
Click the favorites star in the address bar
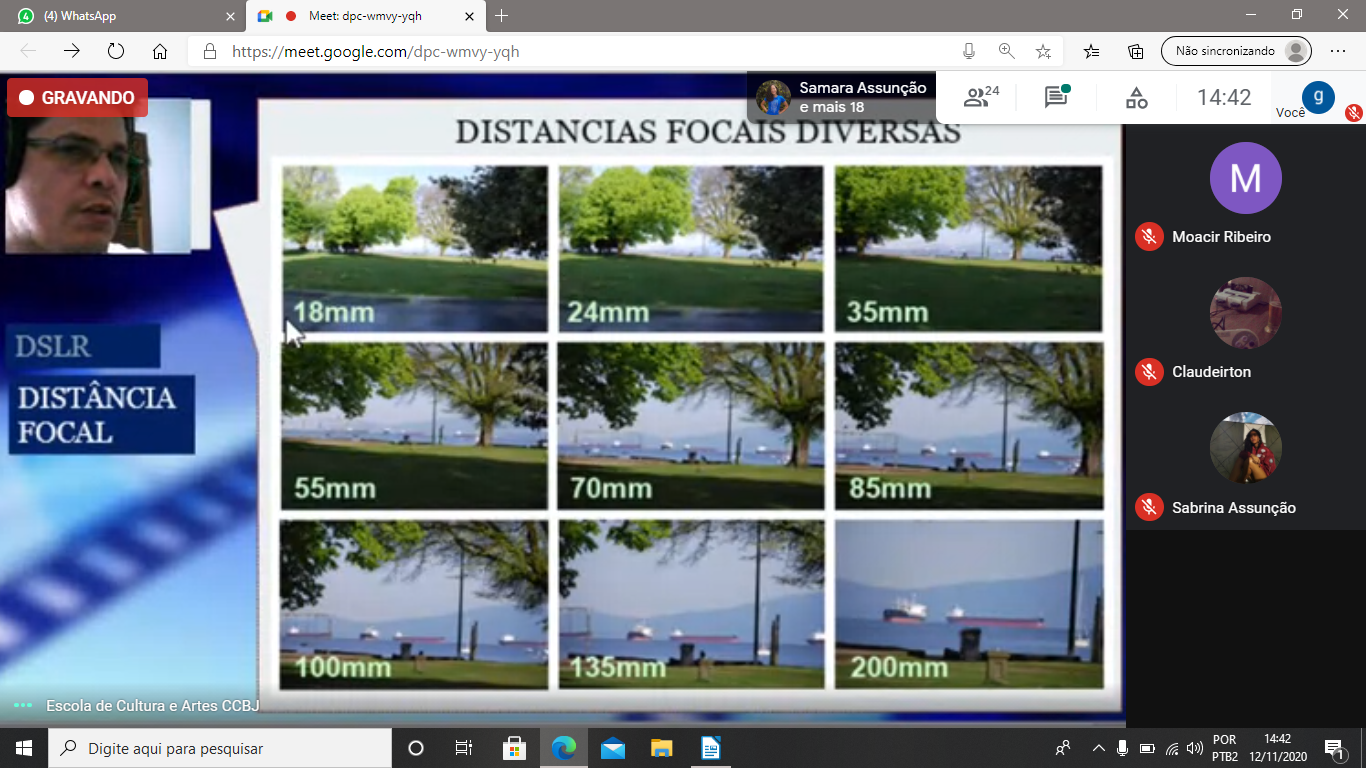(x=1043, y=51)
